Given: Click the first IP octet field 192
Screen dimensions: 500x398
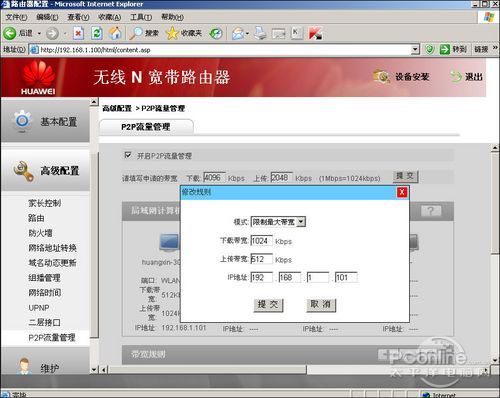Looking at the screenshot, I should pos(262,277).
